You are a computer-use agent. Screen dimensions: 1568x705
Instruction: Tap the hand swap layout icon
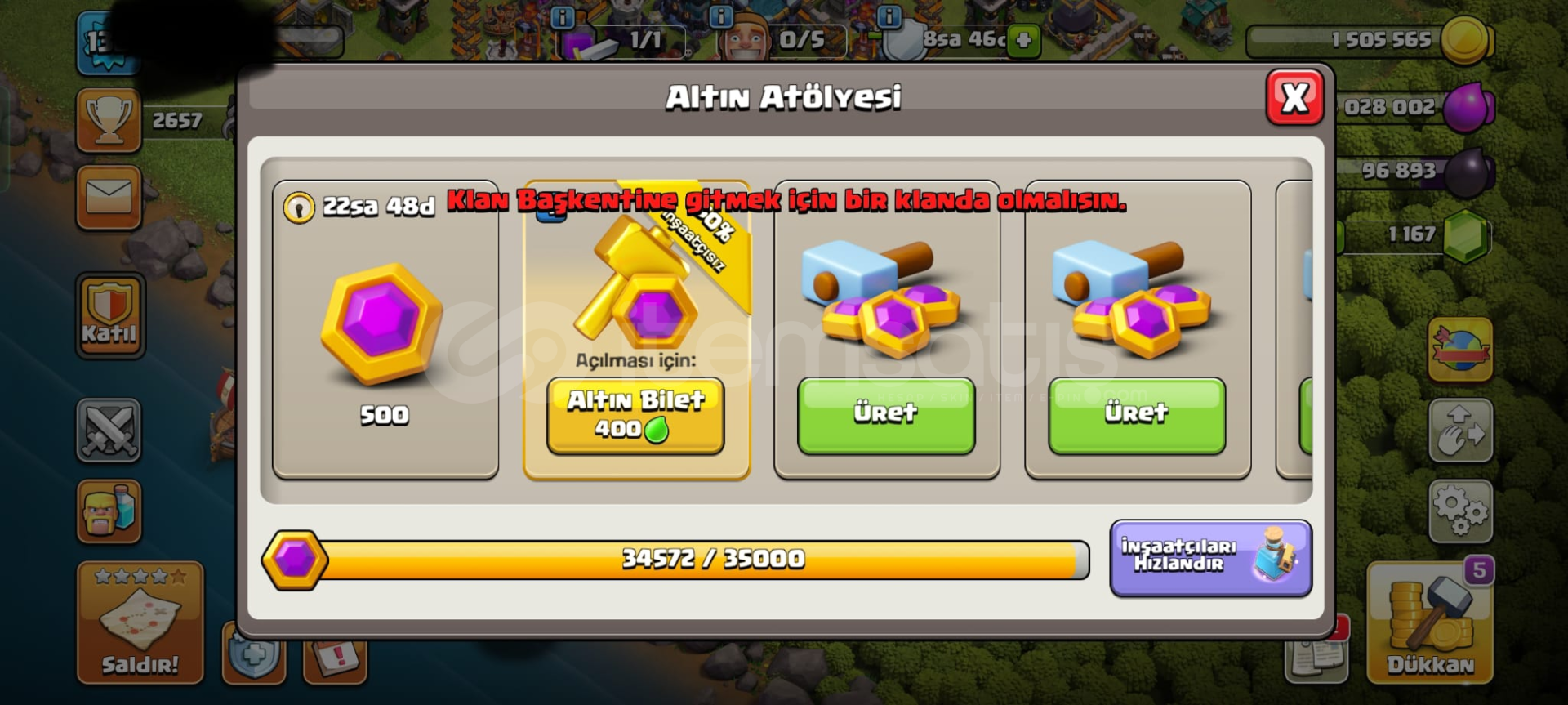tap(1461, 431)
